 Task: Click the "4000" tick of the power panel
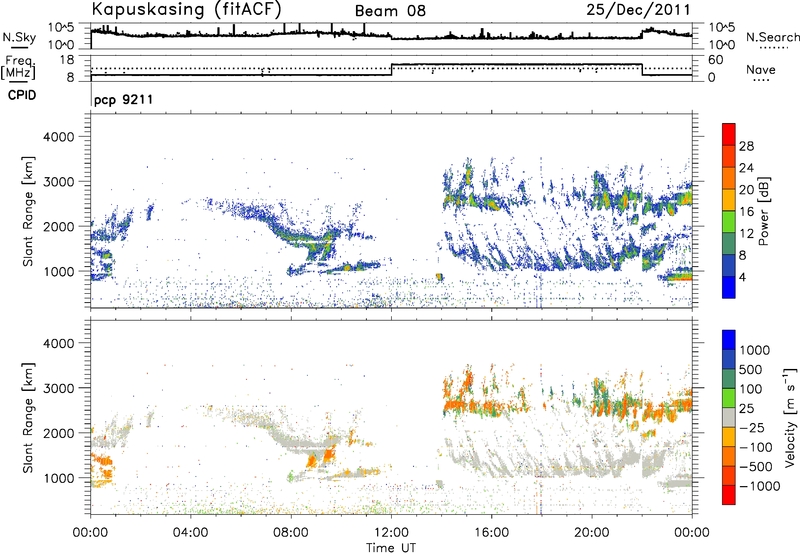[58, 137]
